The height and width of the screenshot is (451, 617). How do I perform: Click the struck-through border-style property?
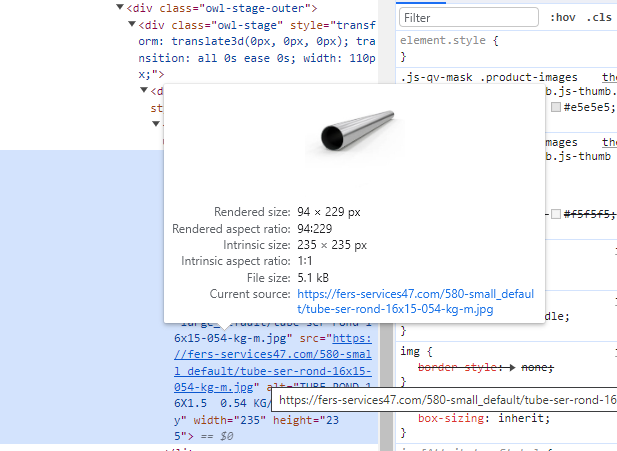(460, 368)
